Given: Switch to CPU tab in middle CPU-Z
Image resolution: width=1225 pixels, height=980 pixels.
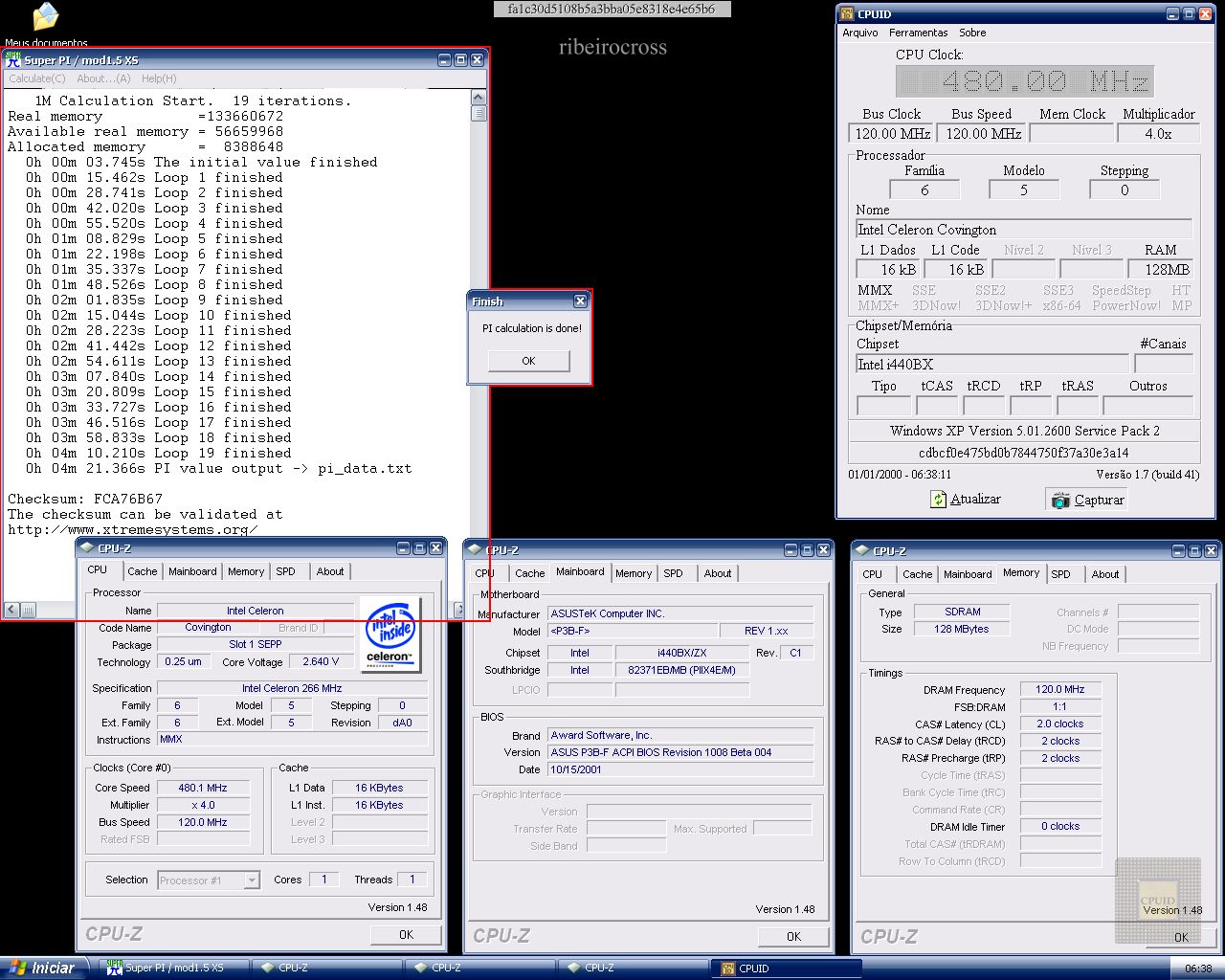Looking at the screenshot, I should pos(485,573).
